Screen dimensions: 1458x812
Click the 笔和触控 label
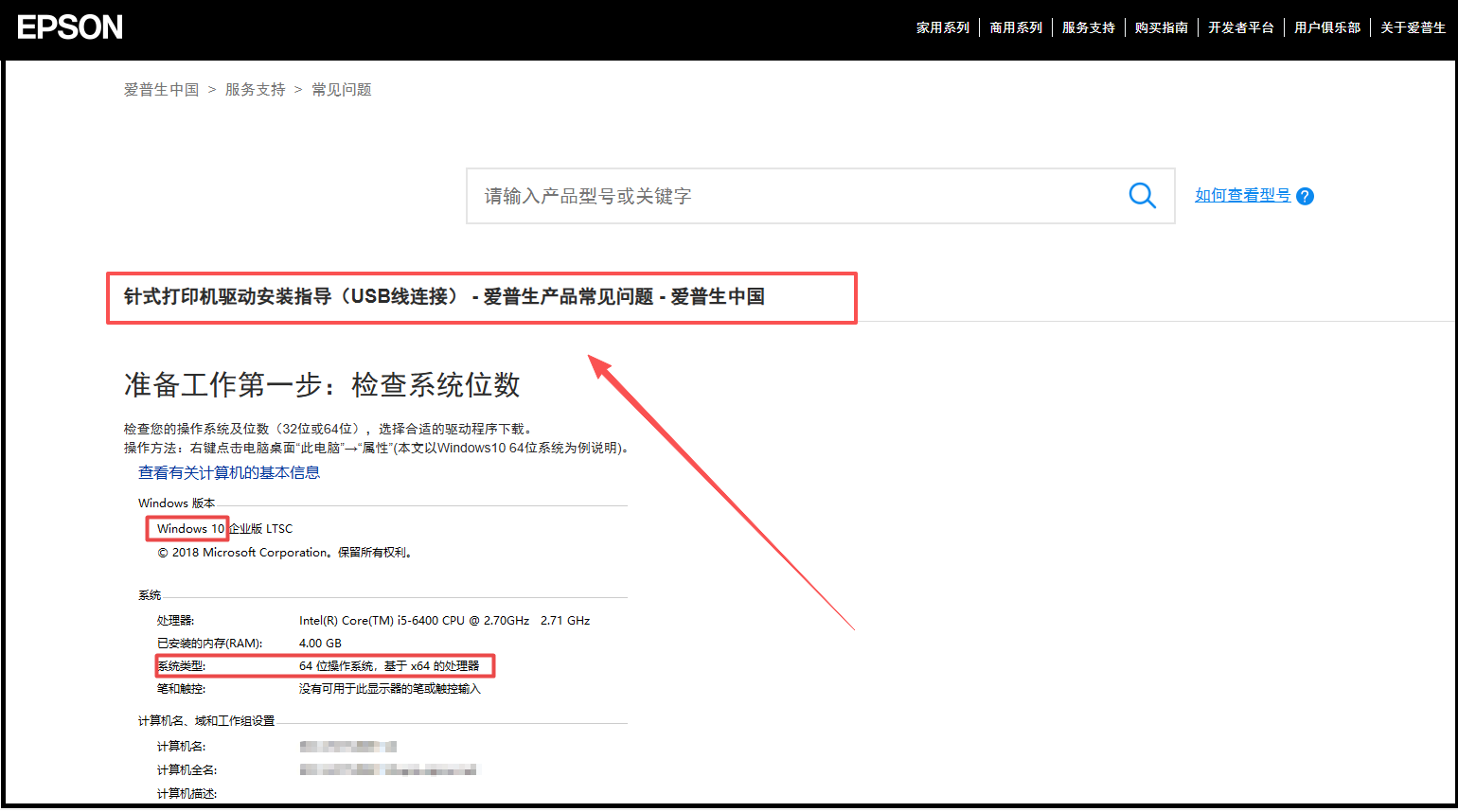pos(181,688)
